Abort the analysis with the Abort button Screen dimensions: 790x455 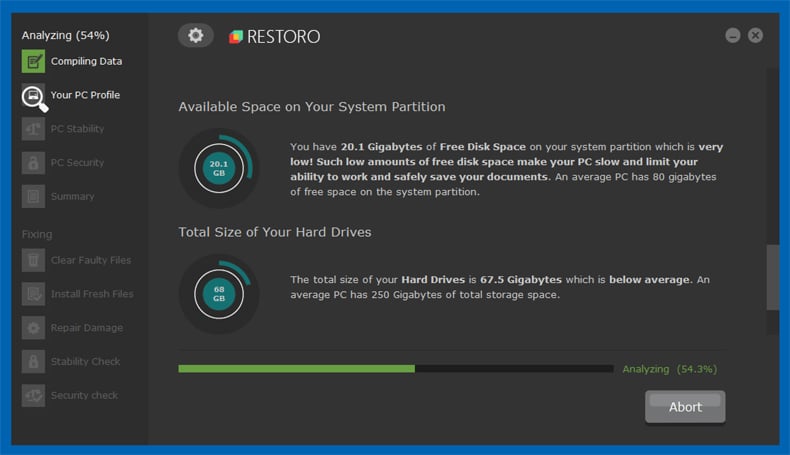(x=685, y=407)
